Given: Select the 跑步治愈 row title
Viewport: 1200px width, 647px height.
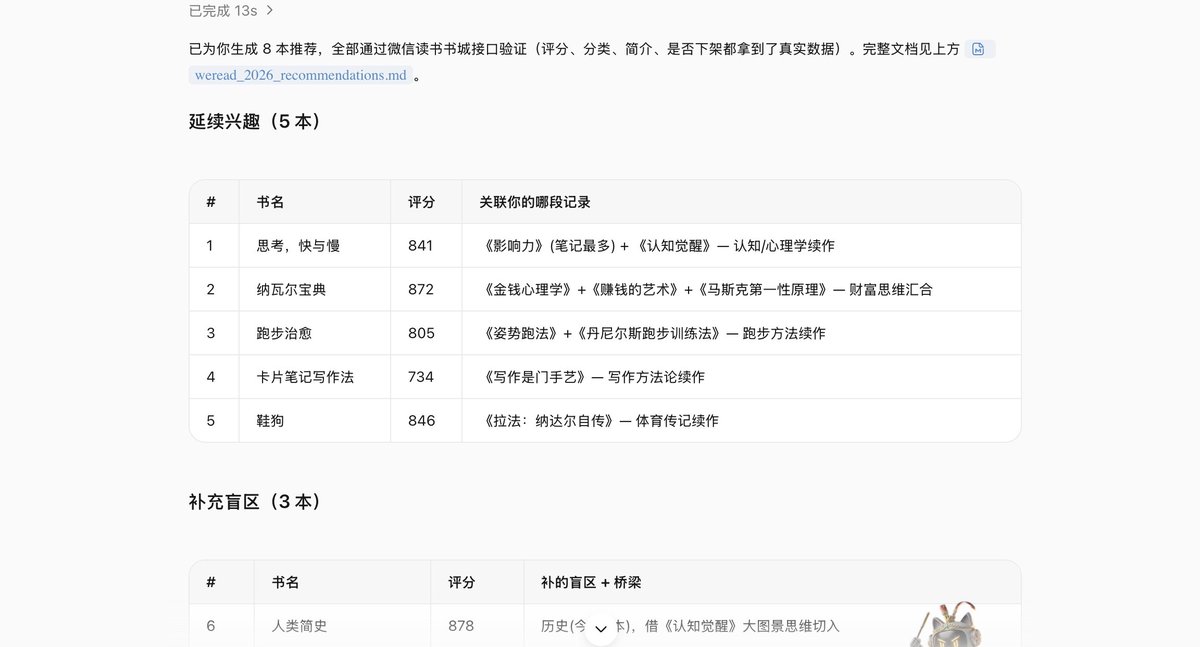Looking at the screenshot, I should 284,333.
